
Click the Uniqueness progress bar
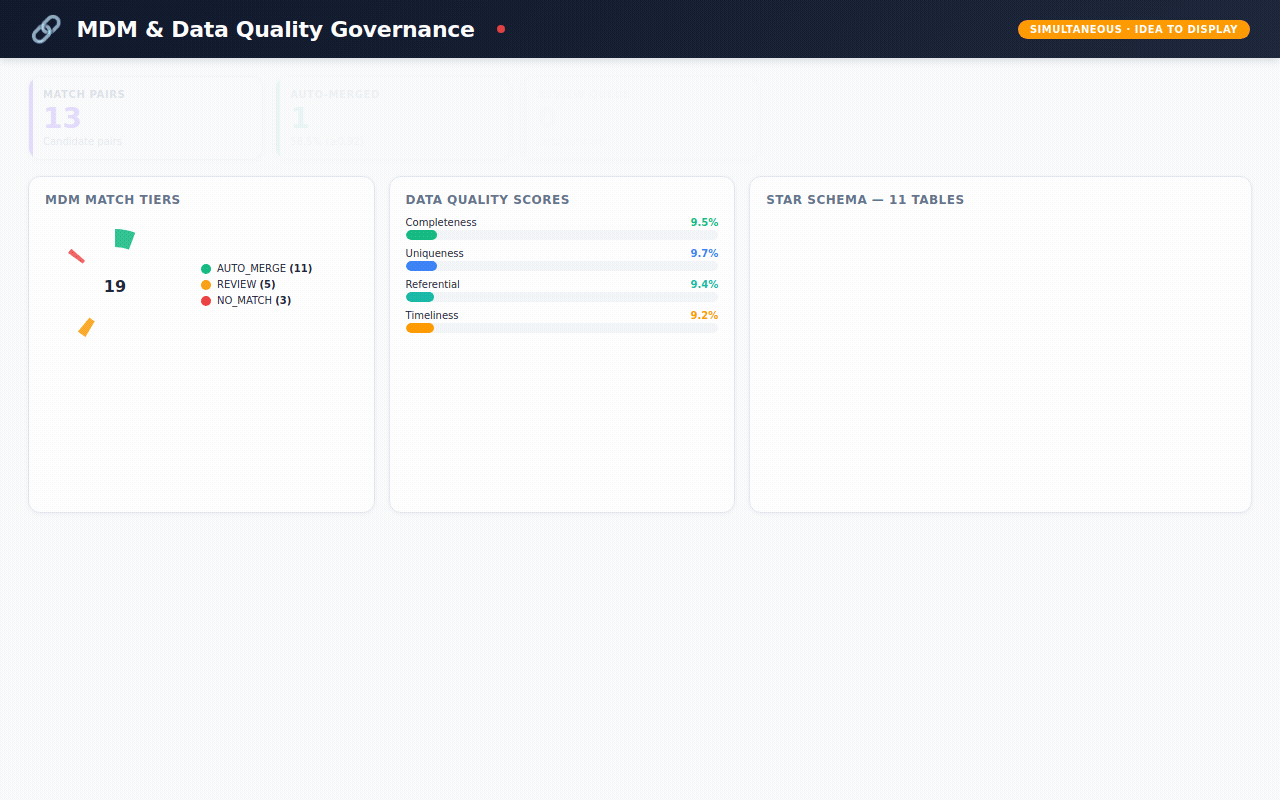(x=561, y=266)
